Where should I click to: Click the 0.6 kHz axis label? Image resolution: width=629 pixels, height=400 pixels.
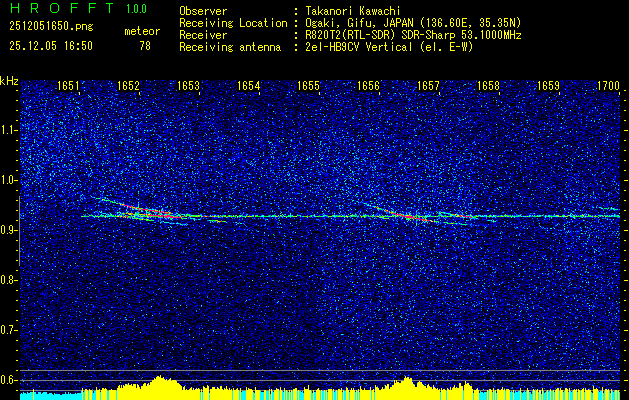9,380
